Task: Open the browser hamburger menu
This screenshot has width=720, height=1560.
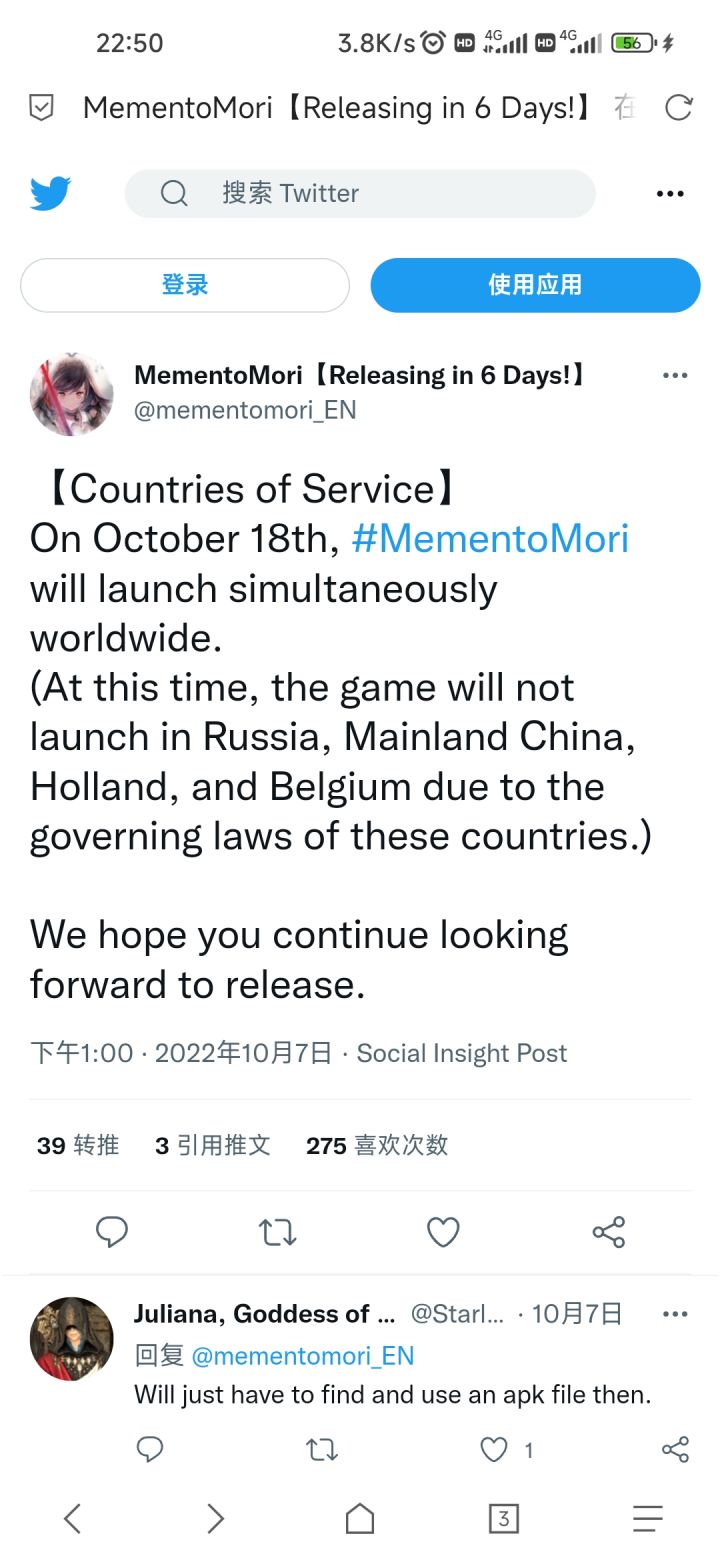Action: pyautogui.click(x=648, y=1519)
